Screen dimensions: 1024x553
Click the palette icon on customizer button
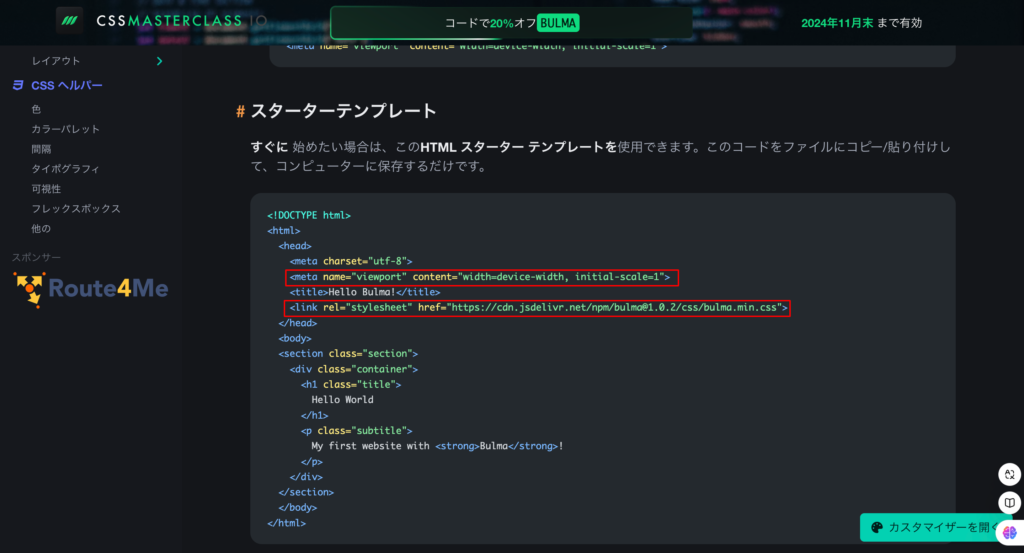click(877, 528)
